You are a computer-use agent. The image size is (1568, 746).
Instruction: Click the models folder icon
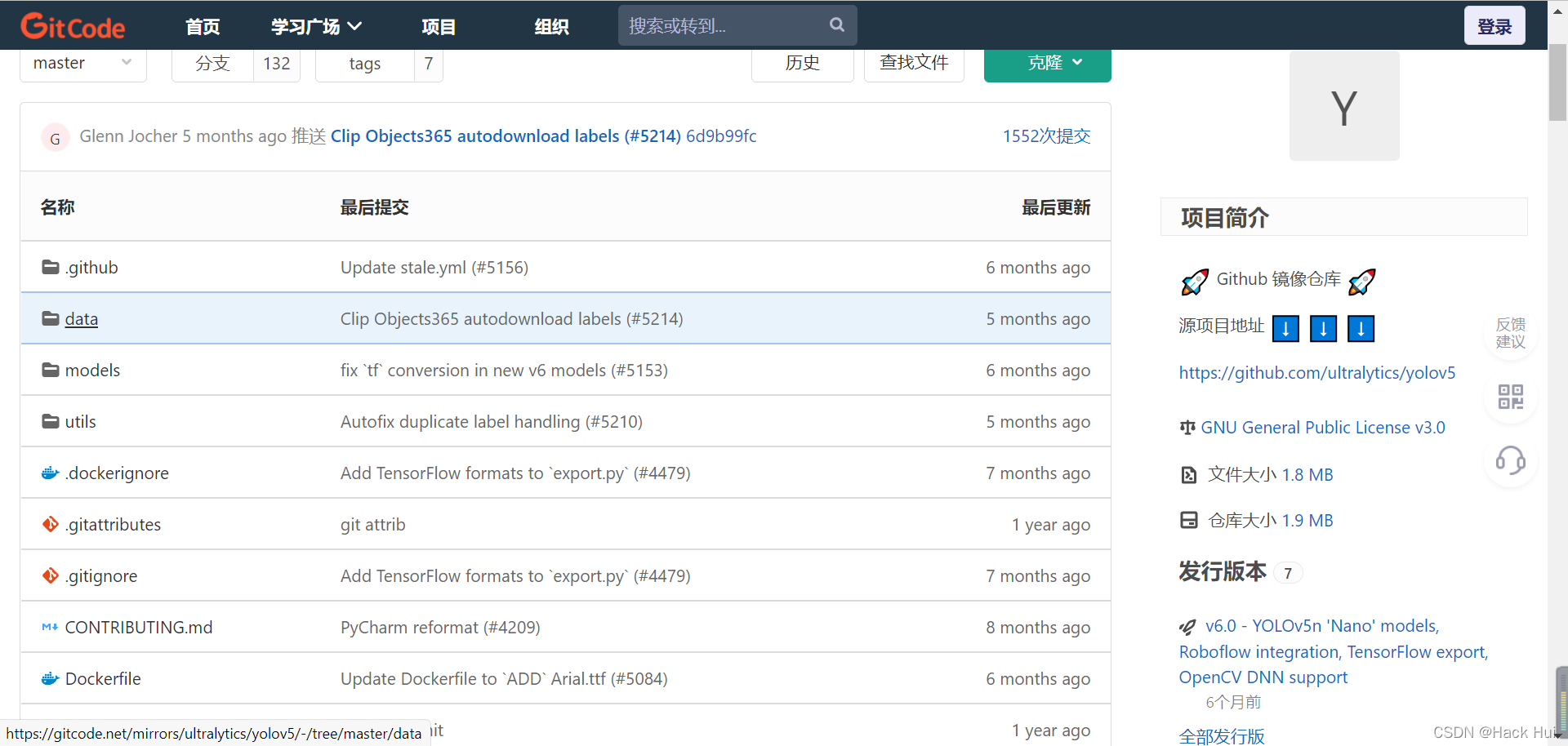coord(51,370)
